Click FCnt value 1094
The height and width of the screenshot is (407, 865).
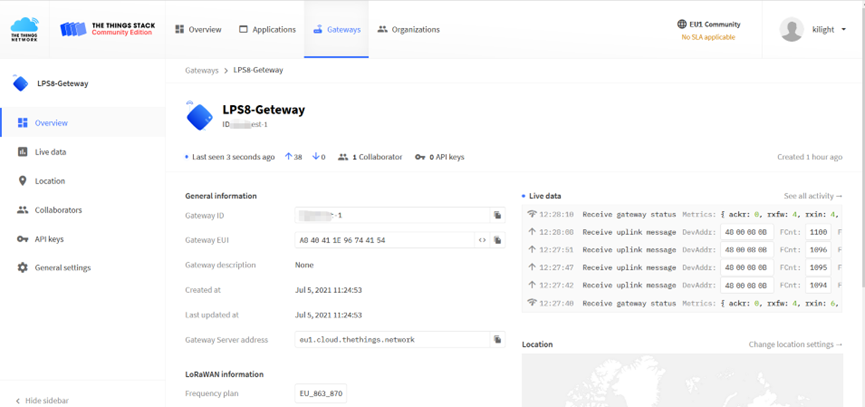pos(818,285)
